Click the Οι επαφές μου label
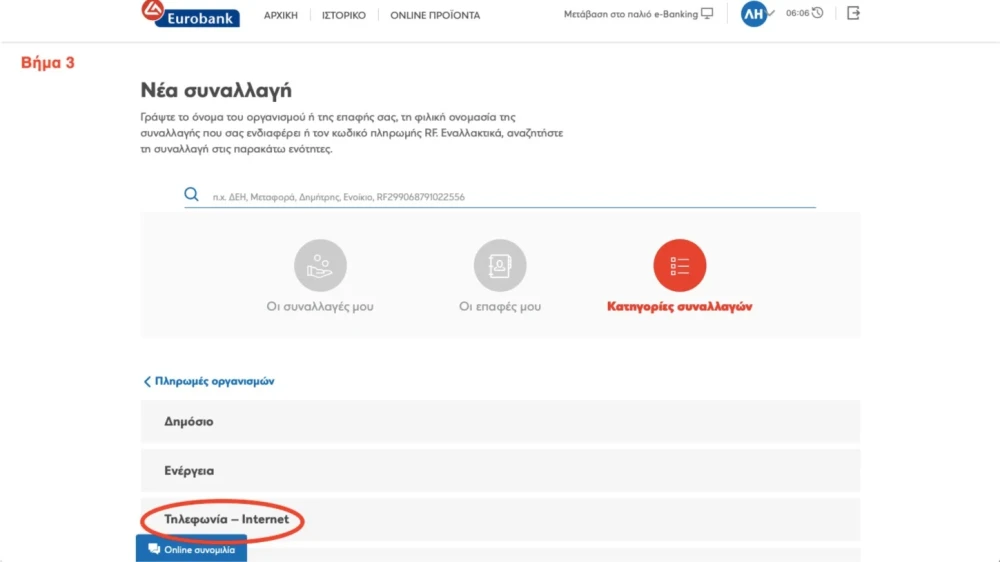Viewport: 1000px width, 562px height. pos(500,307)
